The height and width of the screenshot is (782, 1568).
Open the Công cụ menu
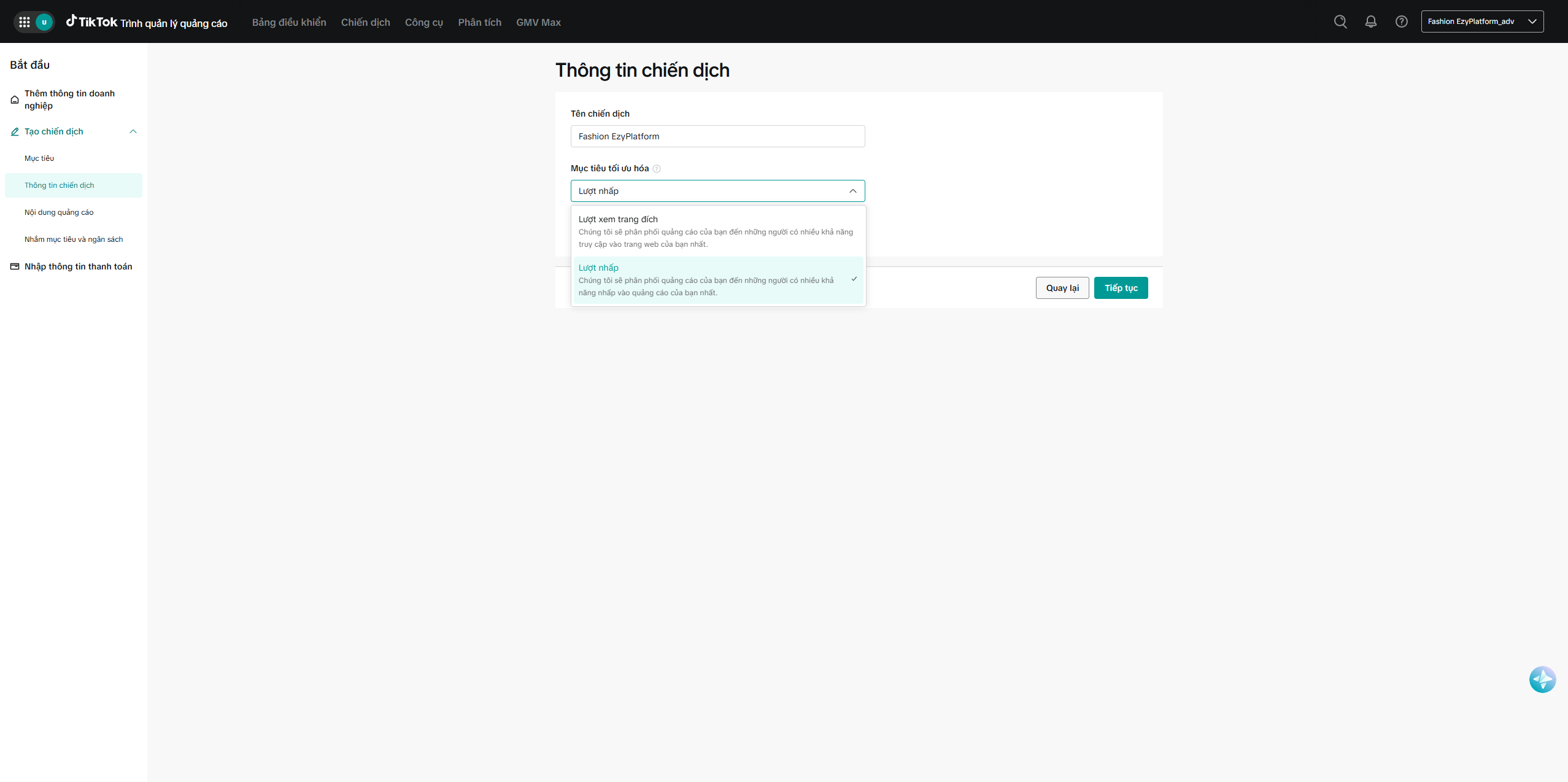(x=424, y=22)
